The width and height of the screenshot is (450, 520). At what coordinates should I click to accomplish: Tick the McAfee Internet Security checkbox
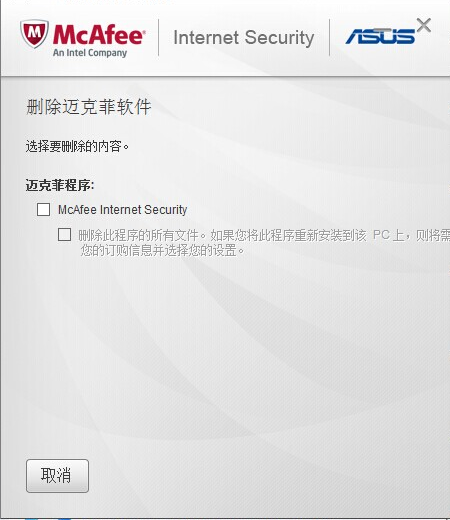pyautogui.click(x=43, y=210)
